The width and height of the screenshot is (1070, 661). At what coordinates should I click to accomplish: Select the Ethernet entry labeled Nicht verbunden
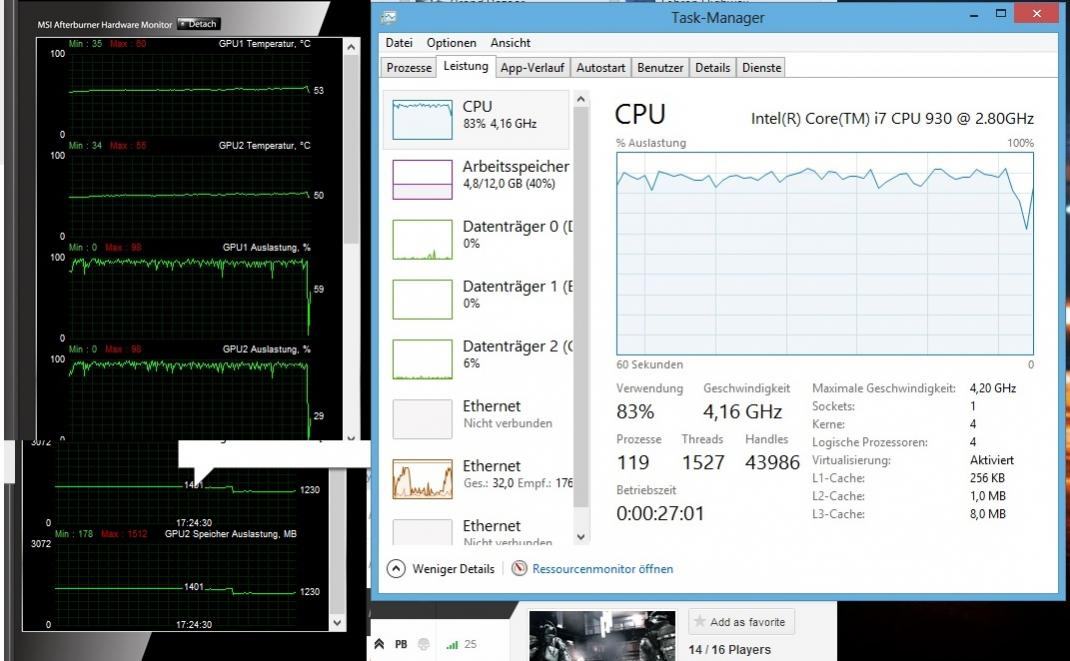476,418
